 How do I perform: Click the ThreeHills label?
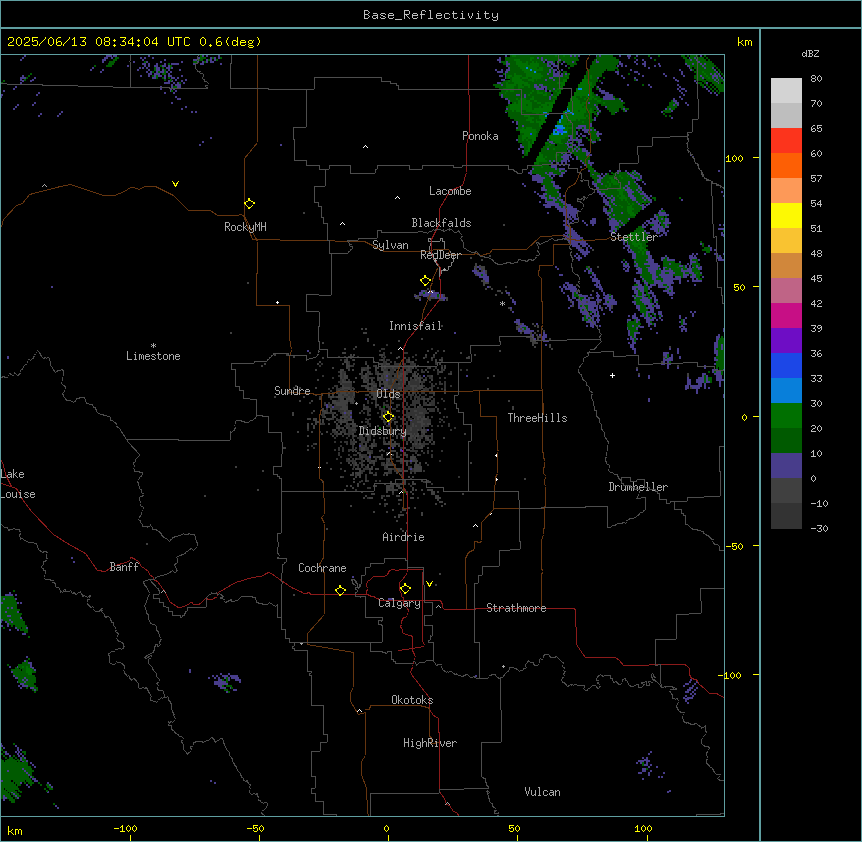click(537, 418)
